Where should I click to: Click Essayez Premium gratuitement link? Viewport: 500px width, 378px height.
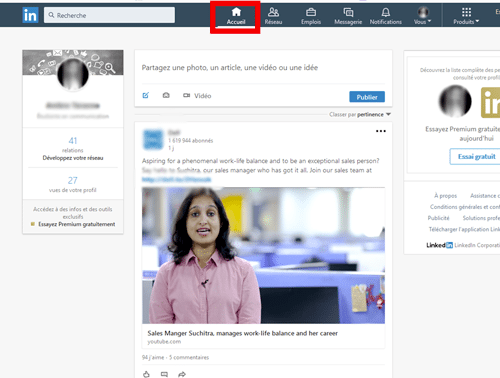click(77, 224)
